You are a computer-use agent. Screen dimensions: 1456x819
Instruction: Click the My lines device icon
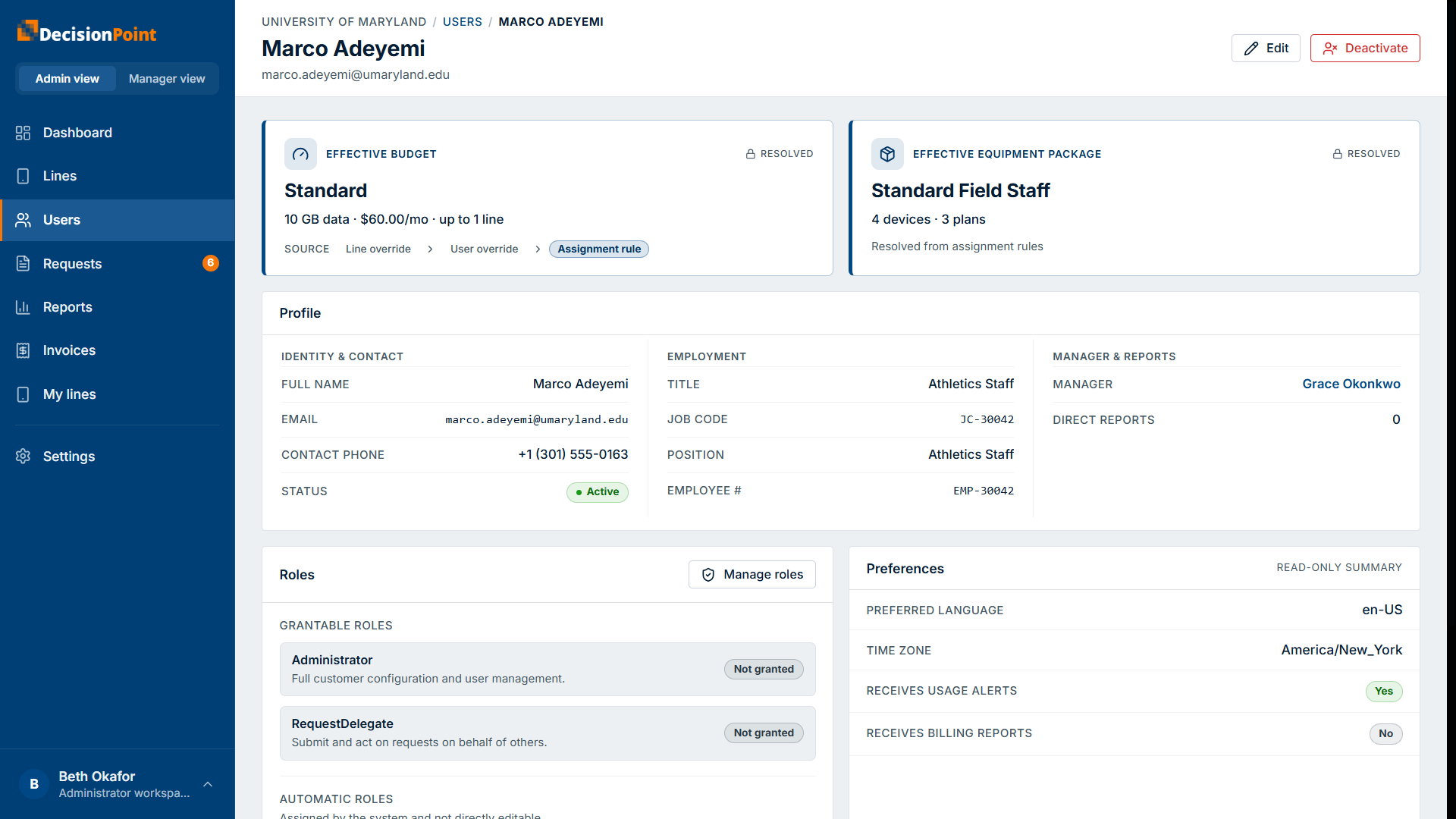(x=23, y=394)
